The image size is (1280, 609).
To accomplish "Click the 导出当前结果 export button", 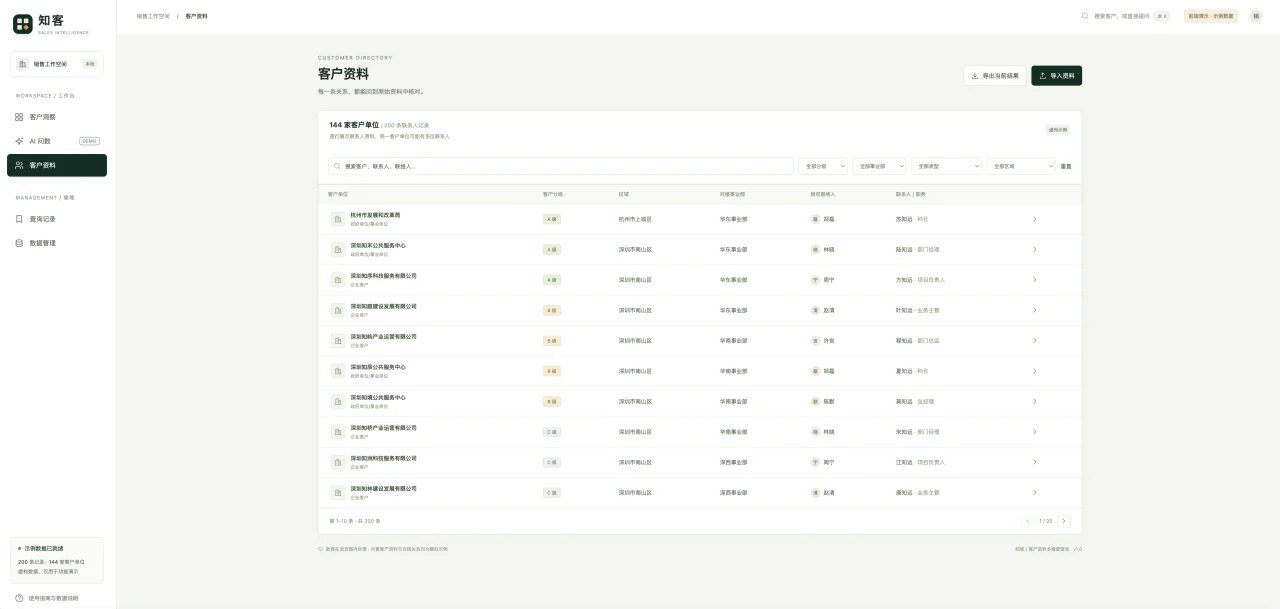I will (x=995, y=76).
